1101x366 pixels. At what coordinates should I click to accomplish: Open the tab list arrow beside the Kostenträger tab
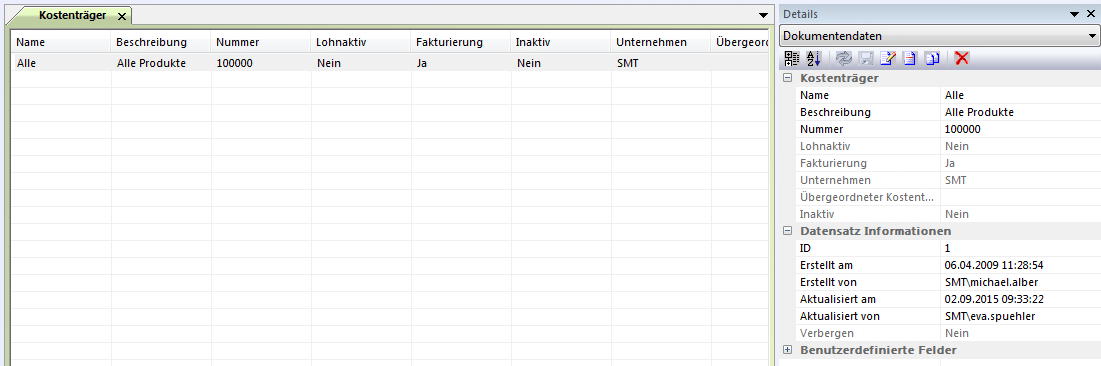pos(763,15)
